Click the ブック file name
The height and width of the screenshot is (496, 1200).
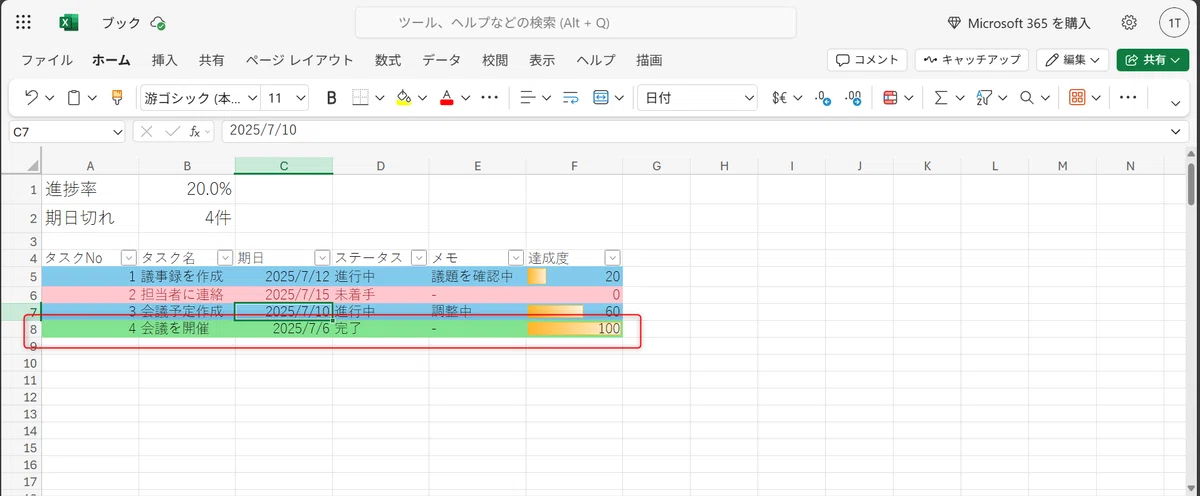(121, 23)
